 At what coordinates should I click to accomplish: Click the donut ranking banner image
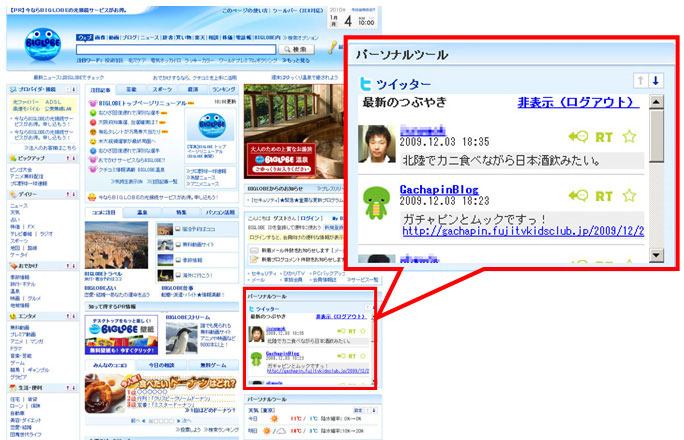point(161,394)
